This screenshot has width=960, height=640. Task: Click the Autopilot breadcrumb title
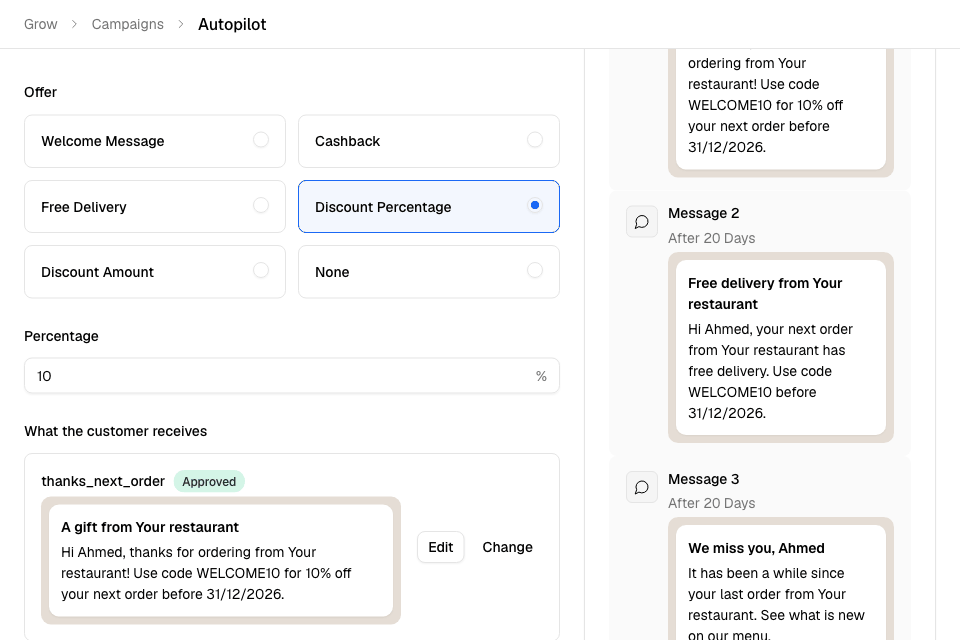point(232,24)
